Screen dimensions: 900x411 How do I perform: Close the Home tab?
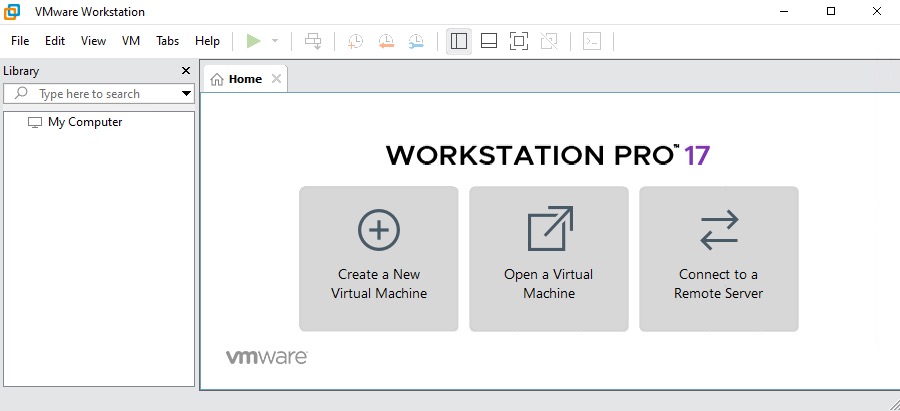pyautogui.click(x=276, y=79)
